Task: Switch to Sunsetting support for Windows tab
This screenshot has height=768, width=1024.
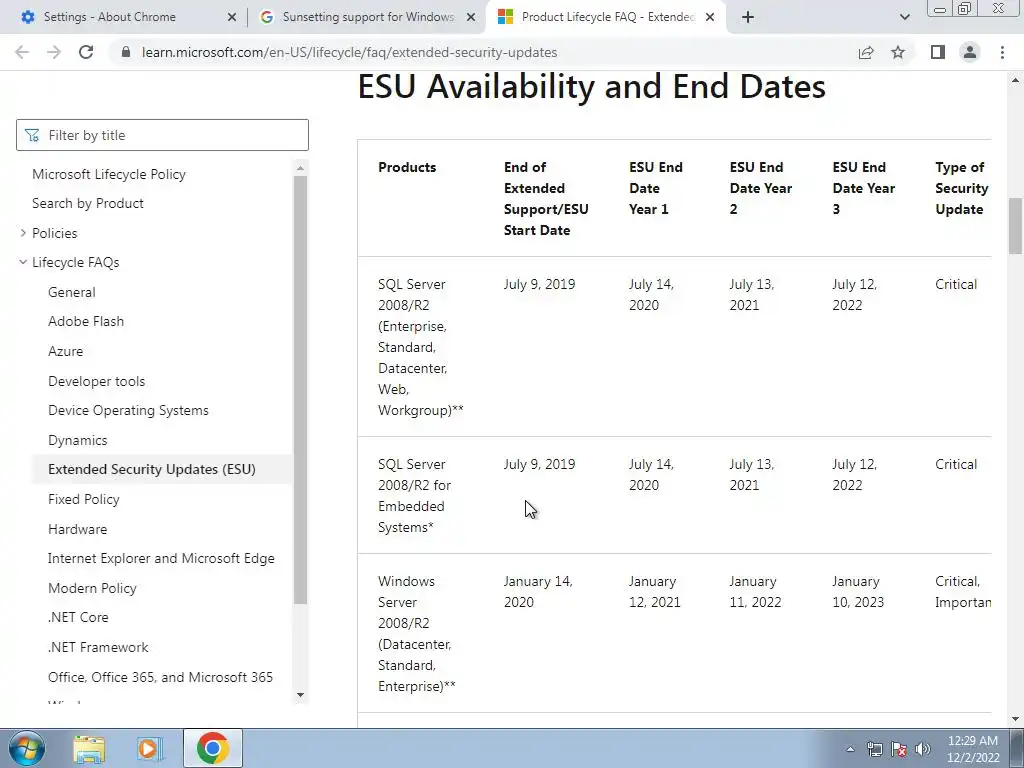Action: click(x=368, y=17)
